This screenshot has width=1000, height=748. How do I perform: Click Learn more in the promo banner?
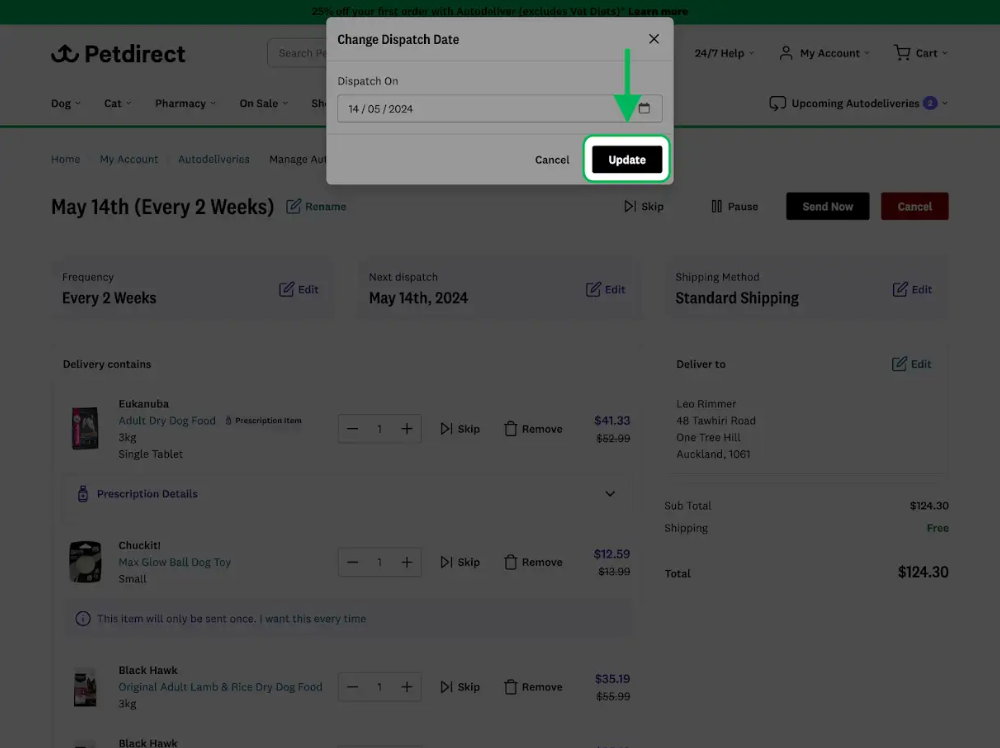click(658, 11)
